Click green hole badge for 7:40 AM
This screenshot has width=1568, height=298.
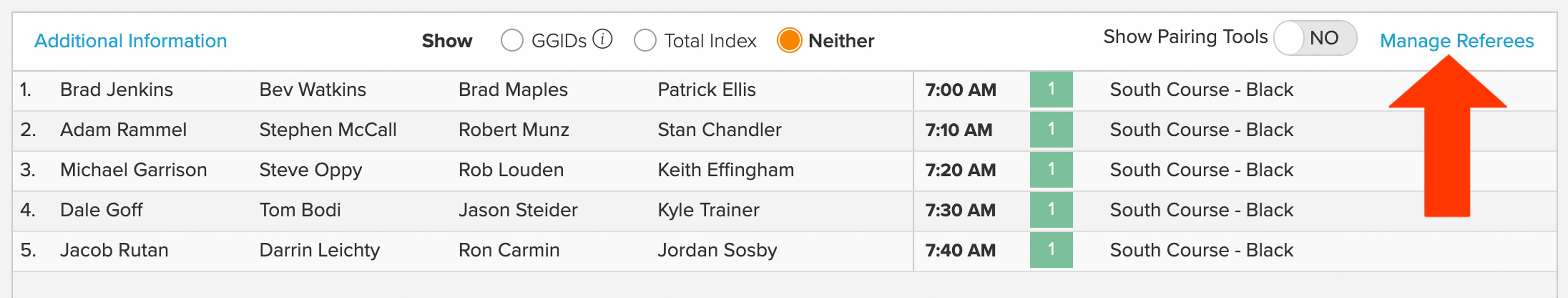(x=1051, y=250)
